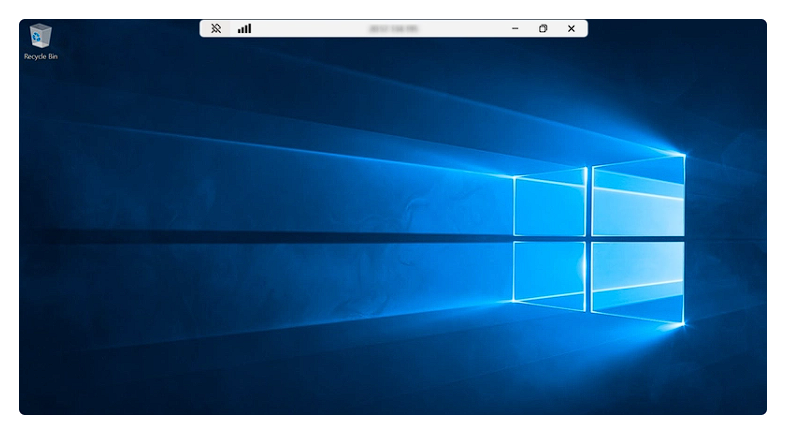Viewport: 791px width, 427px height.
Task: Click top-right pane of Windows logo wallpaper
Action: tap(637, 198)
